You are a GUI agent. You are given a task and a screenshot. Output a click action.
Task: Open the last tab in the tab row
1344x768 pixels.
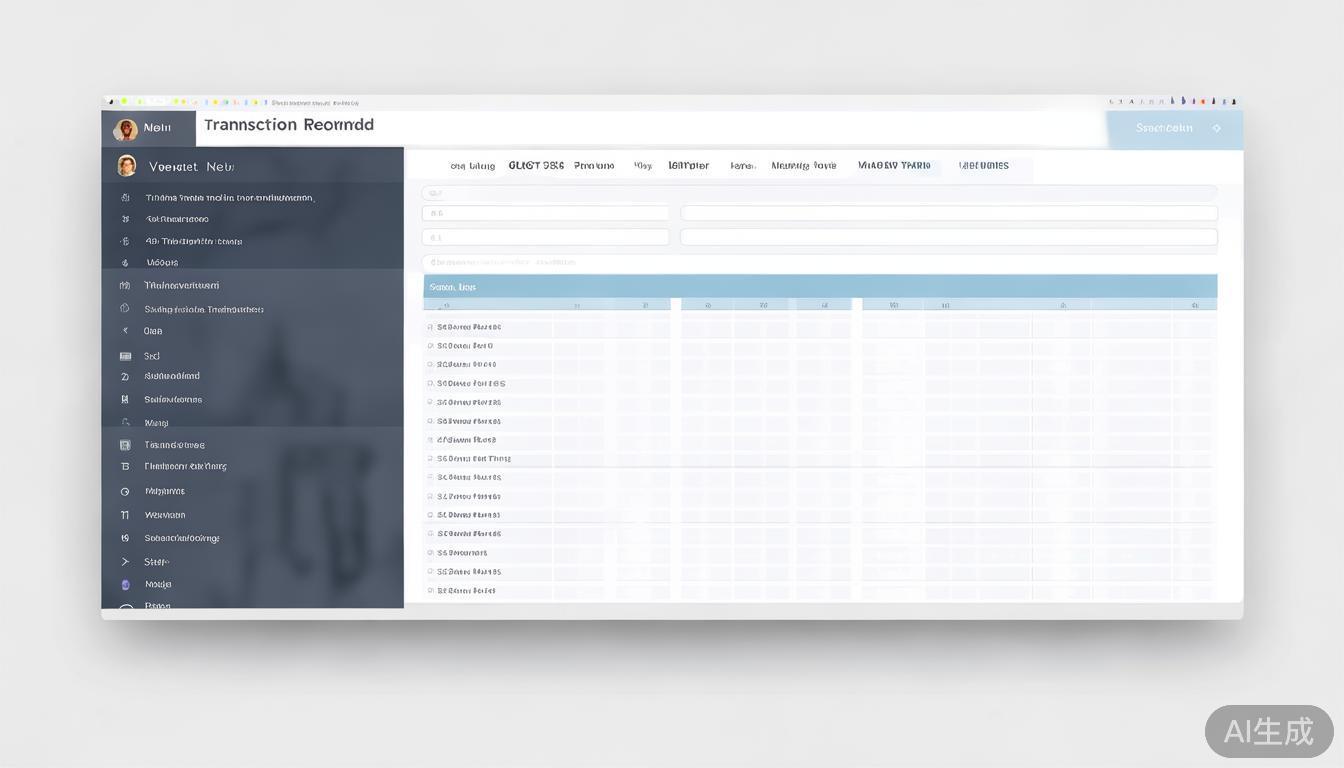pos(983,166)
